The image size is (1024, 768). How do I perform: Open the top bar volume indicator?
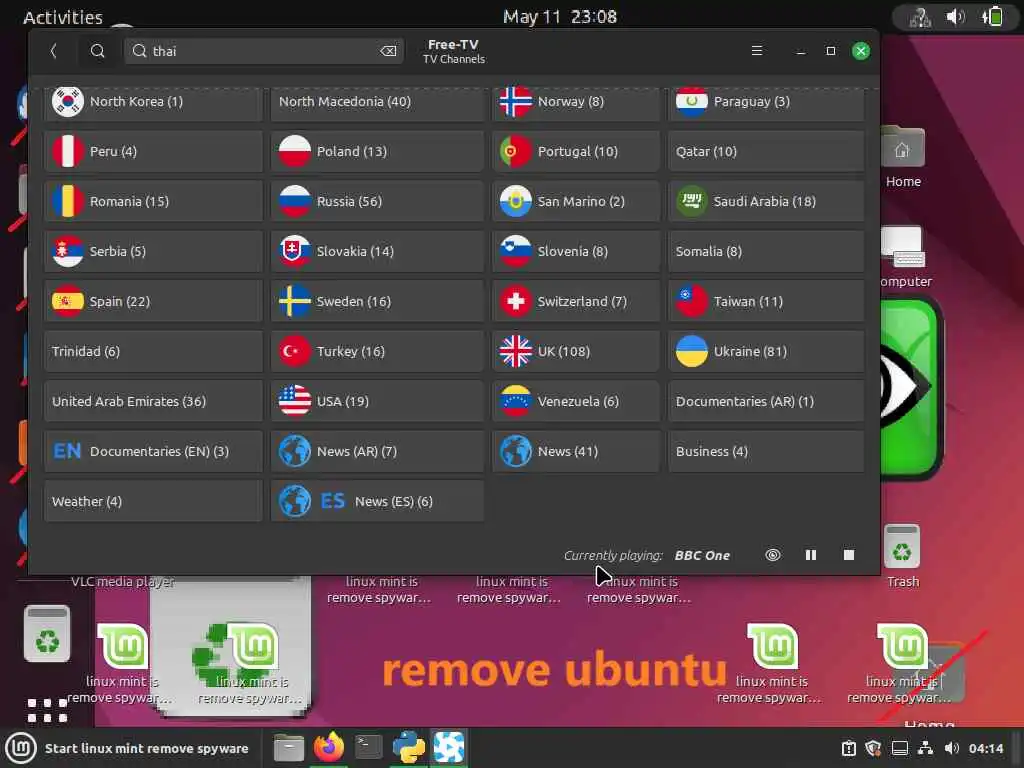(x=955, y=16)
